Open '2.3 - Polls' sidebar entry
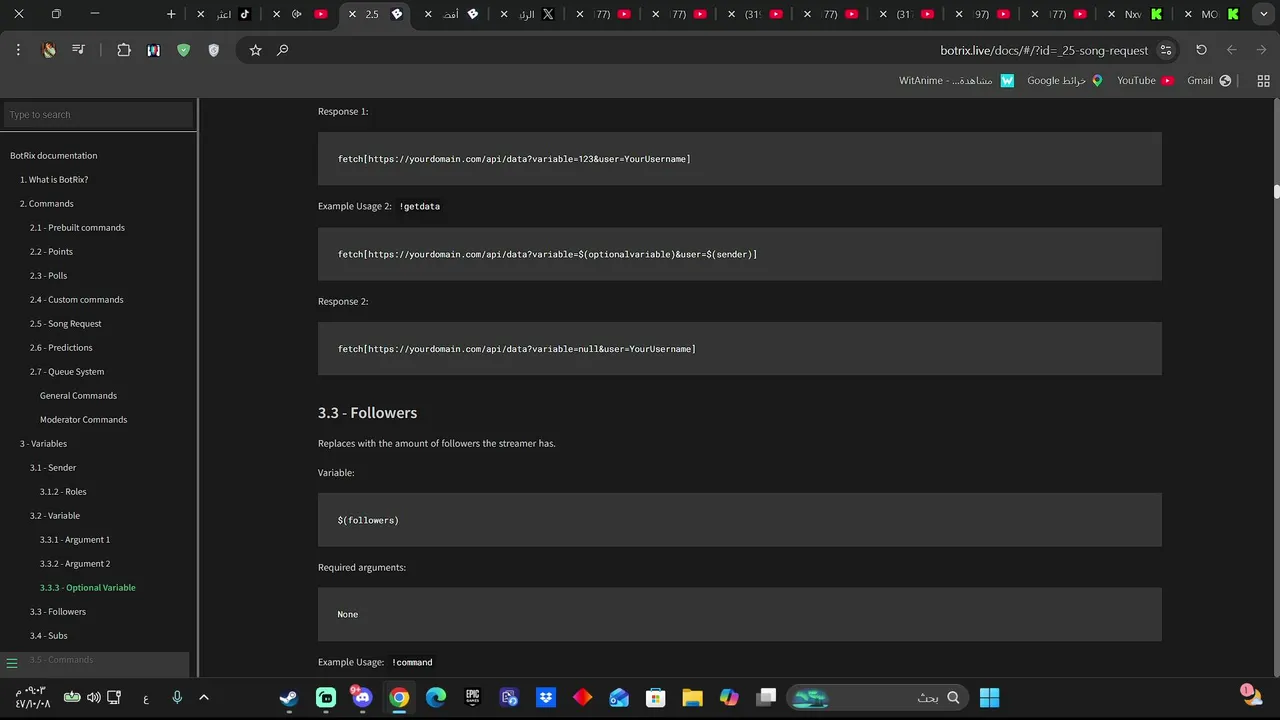 [x=48, y=276]
